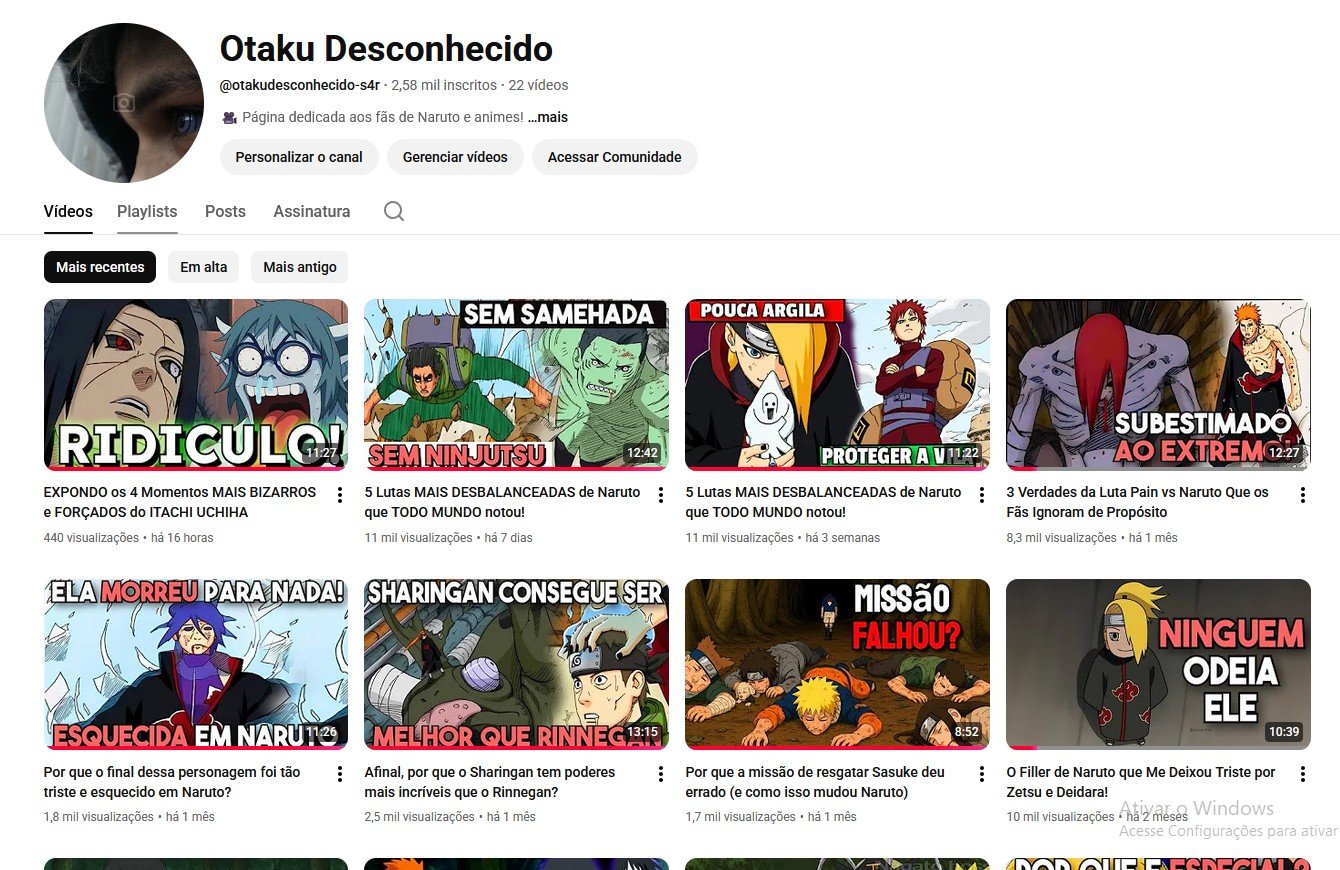Click title 'Por que a missão de resgatar Sasuke'
This screenshot has height=870, width=1340.
(815, 782)
